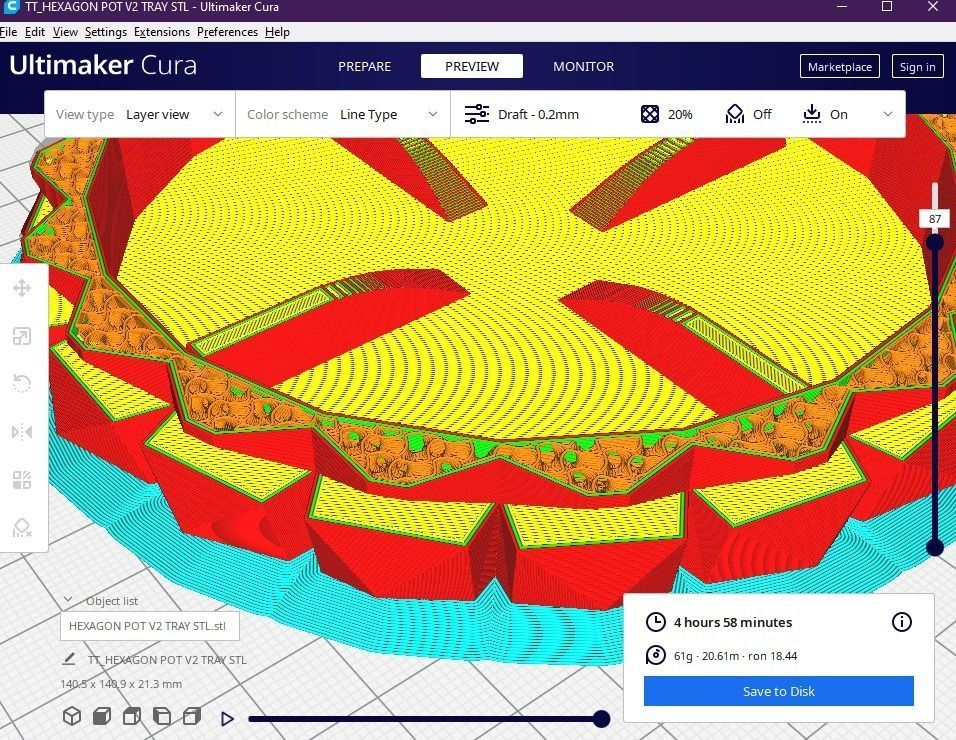Open the Extensions menu
956x740 pixels.
pyautogui.click(x=162, y=32)
